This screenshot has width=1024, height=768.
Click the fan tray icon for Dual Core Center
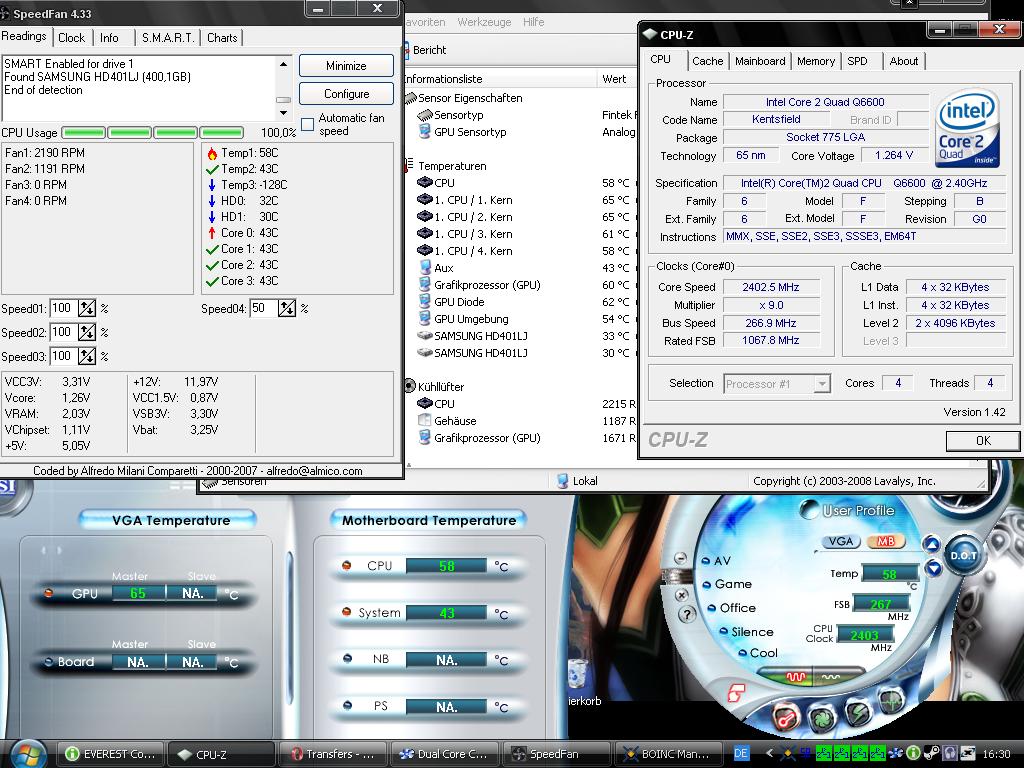pos(896,754)
